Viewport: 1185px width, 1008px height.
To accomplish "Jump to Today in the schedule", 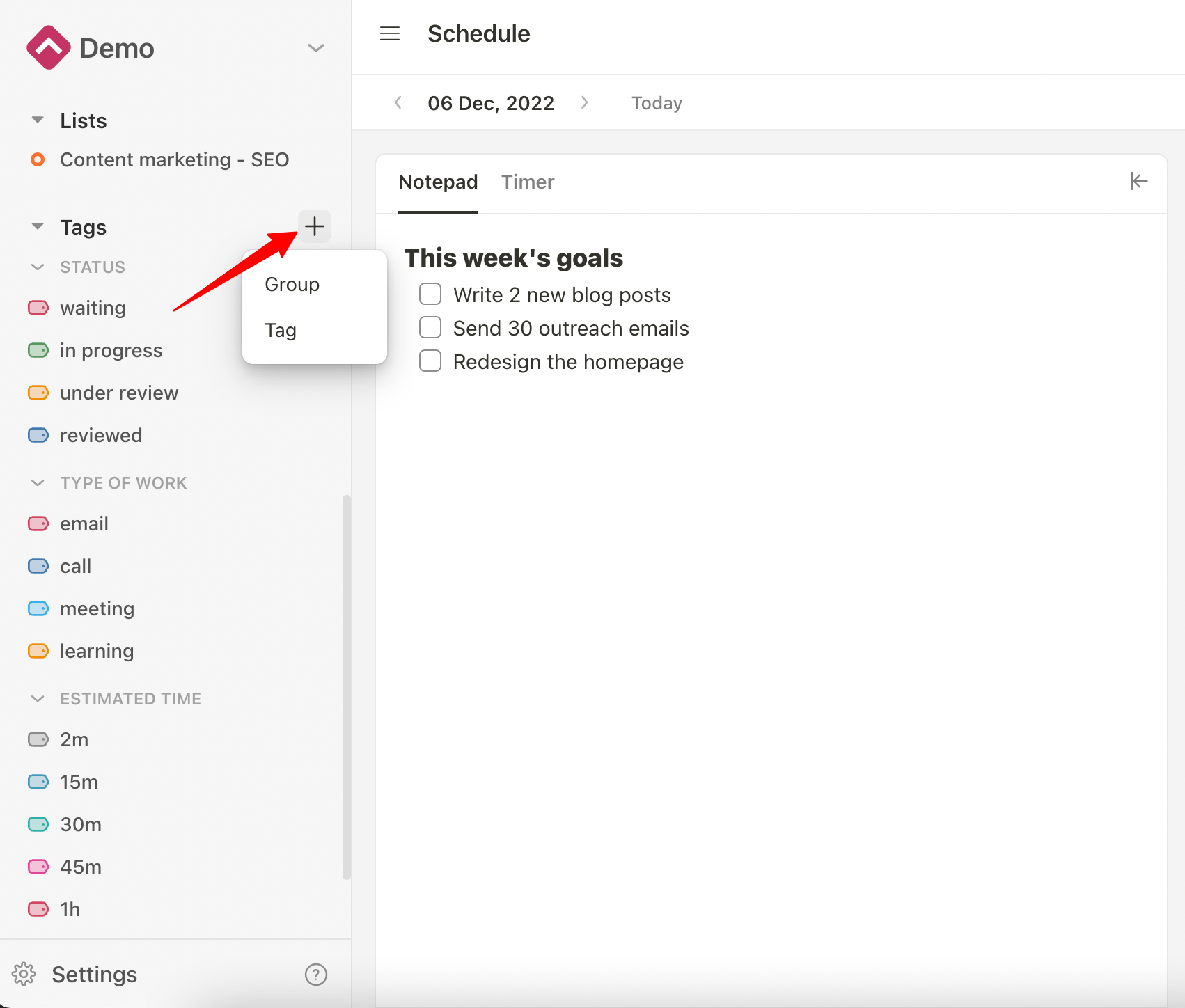I will tap(657, 103).
